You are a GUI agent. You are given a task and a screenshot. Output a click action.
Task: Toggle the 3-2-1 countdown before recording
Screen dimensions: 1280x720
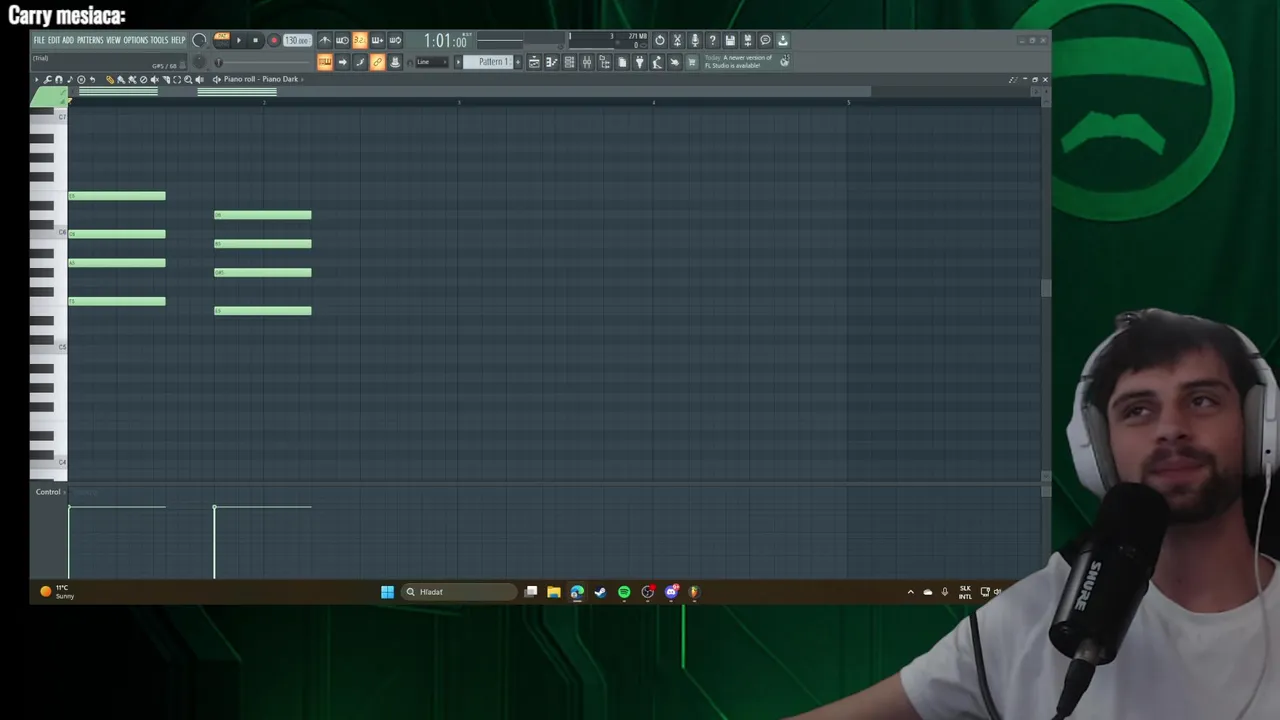[x=360, y=40]
